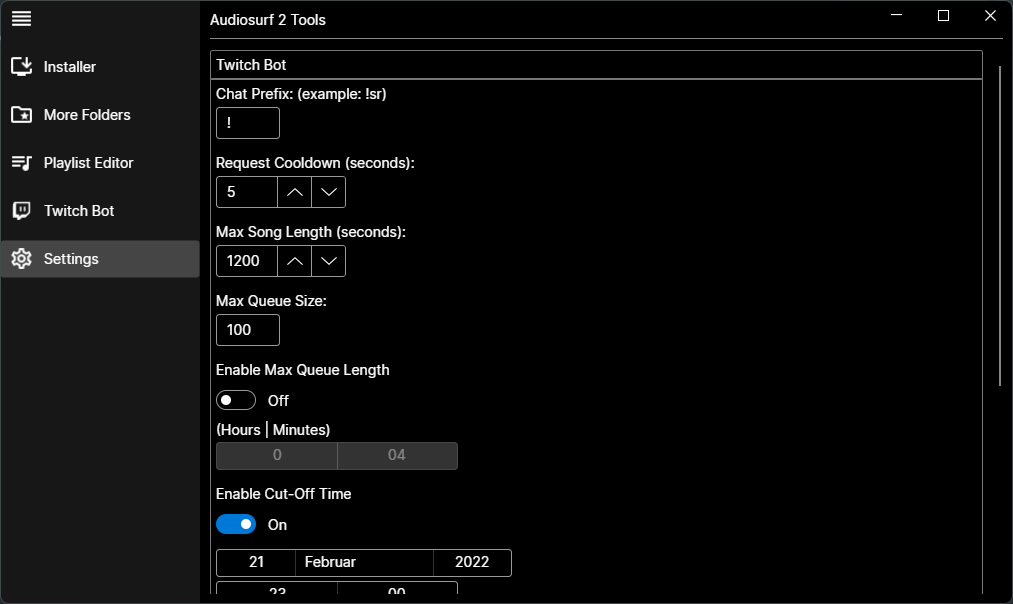
Task: Open the disabled minutes picker showing 04
Action: [x=397, y=455]
